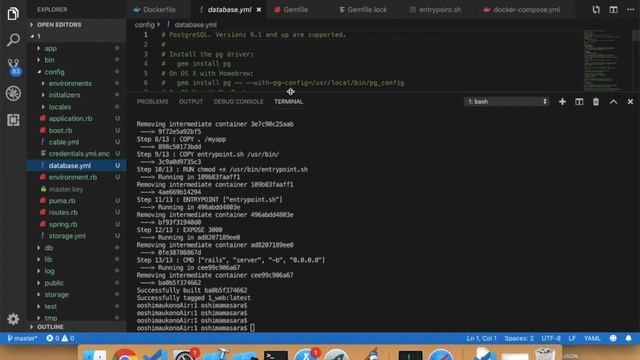This screenshot has height=360, width=640.
Task: Change indentation via Spaces: 2
Action: click(519, 338)
